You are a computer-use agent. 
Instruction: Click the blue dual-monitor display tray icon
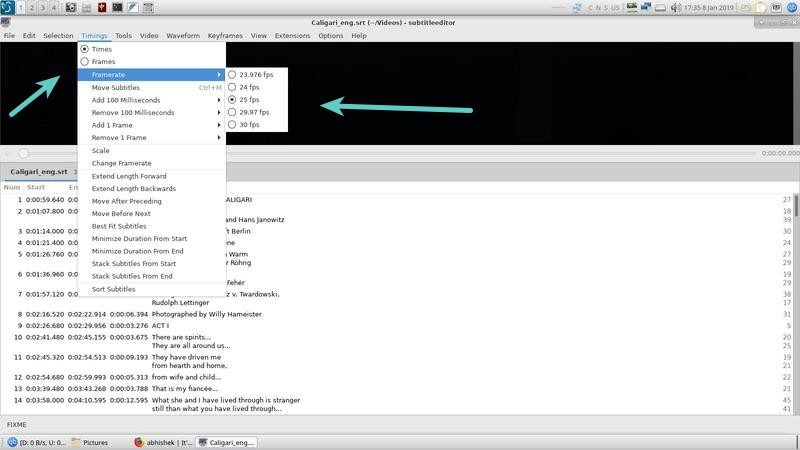pos(646,7)
